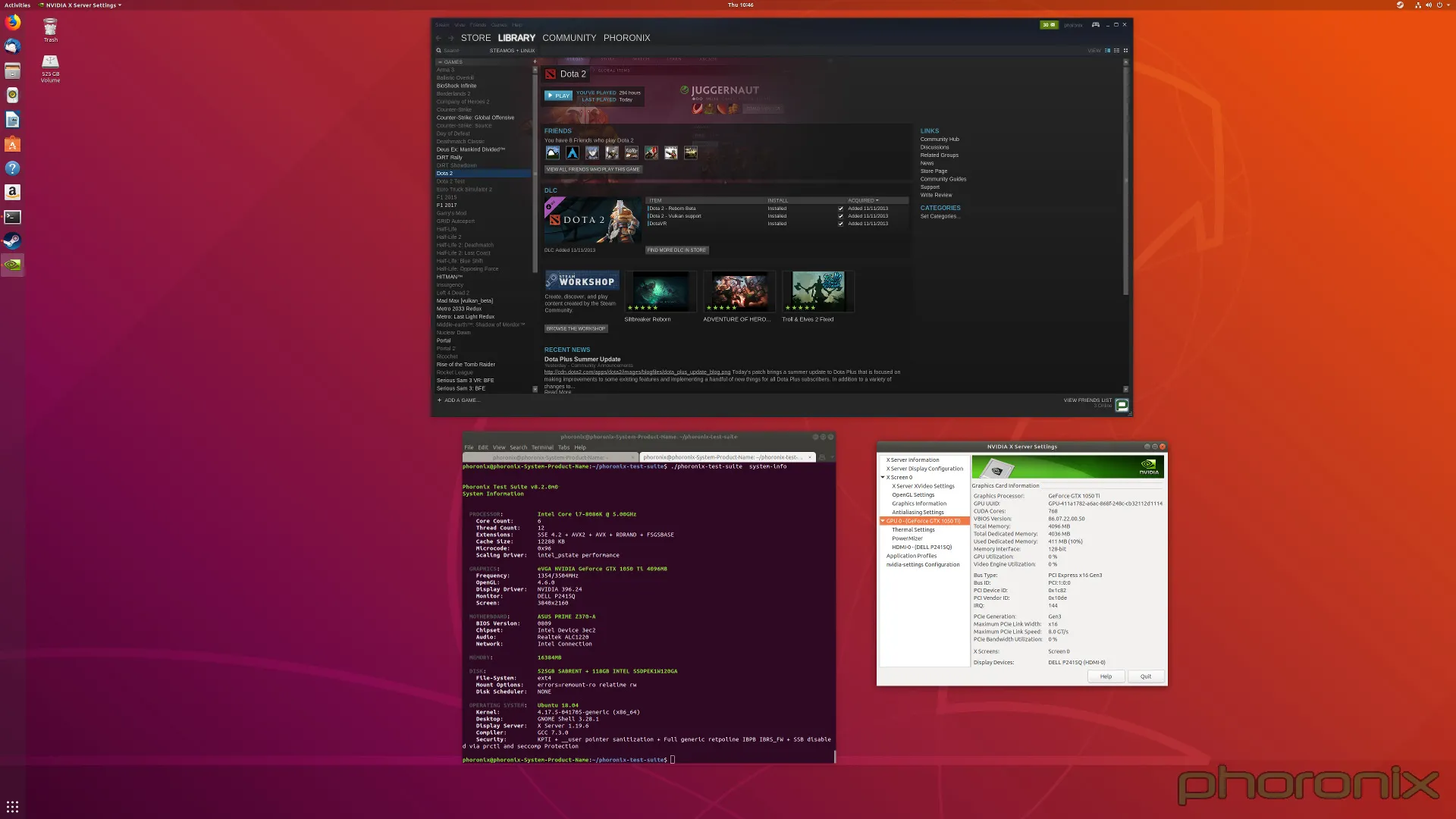Click the Steam game details page scrollbar
The width and height of the screenshot is (1456, 819).
click(x=1125, y=180)
